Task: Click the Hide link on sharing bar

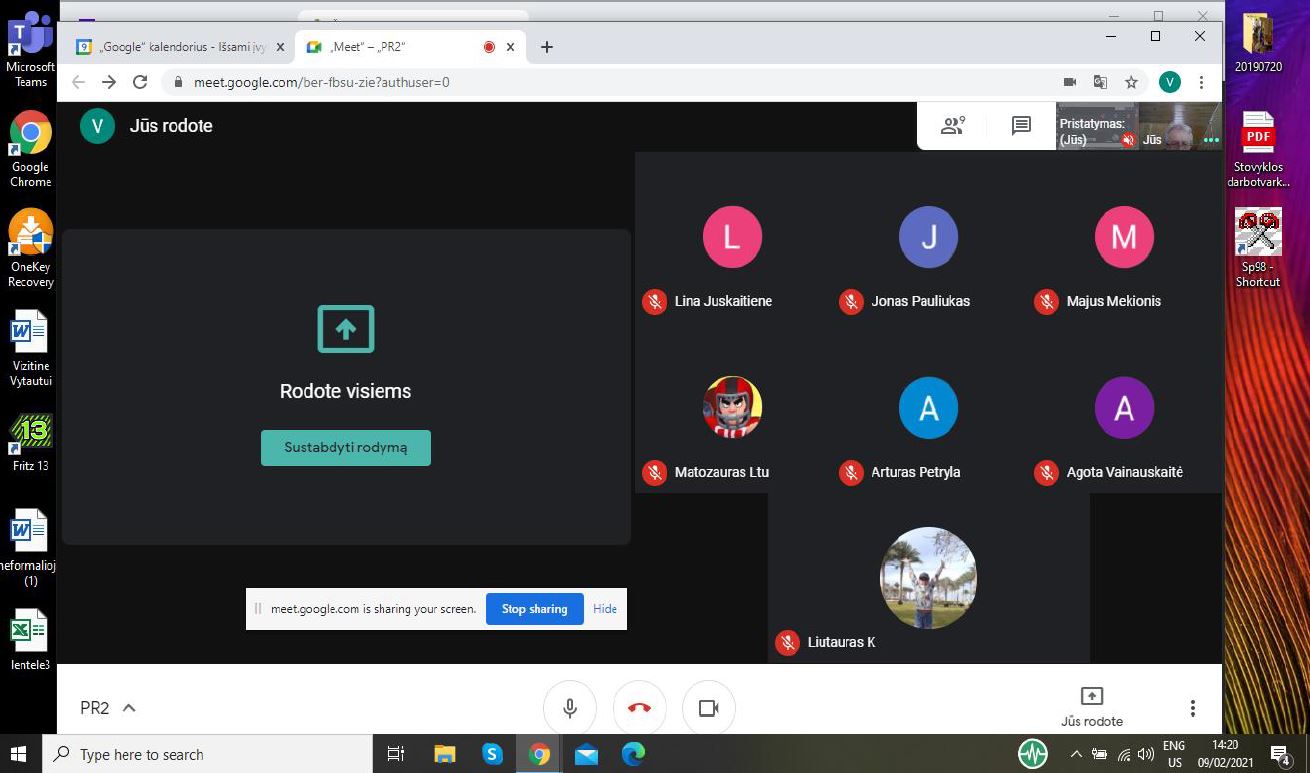Action: 605,609
